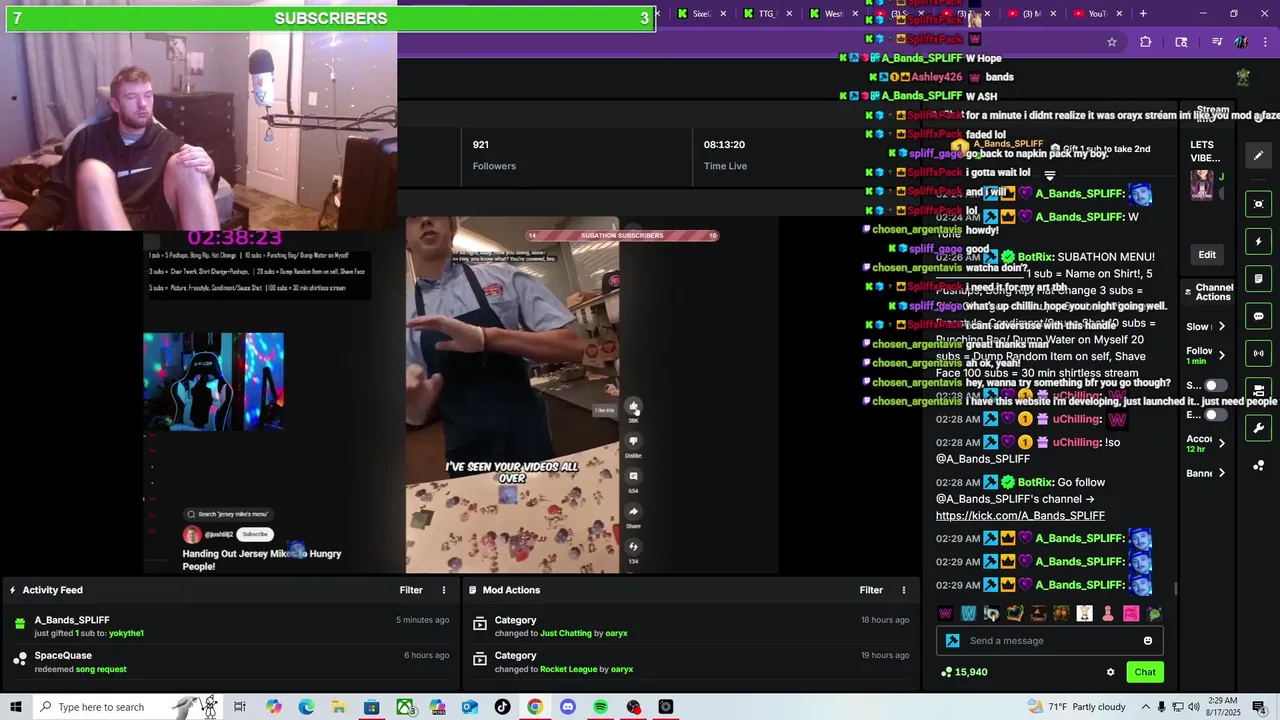1280x720 pixels.
Task: Open Microsoft Store from taskbar
Action: click(372, 707)
